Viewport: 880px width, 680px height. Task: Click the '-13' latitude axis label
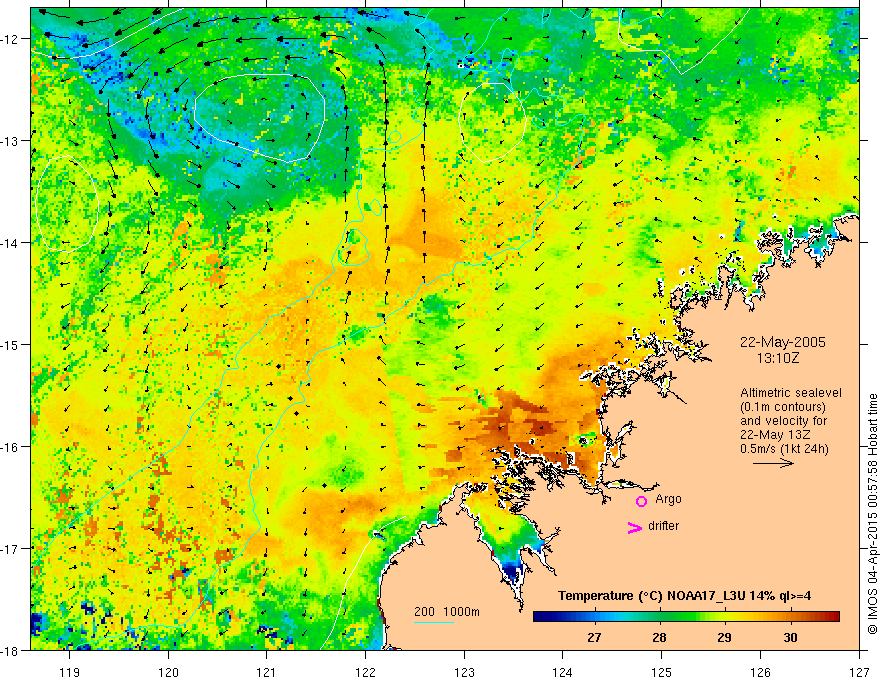pyautogui.click(x=10, y=141)
